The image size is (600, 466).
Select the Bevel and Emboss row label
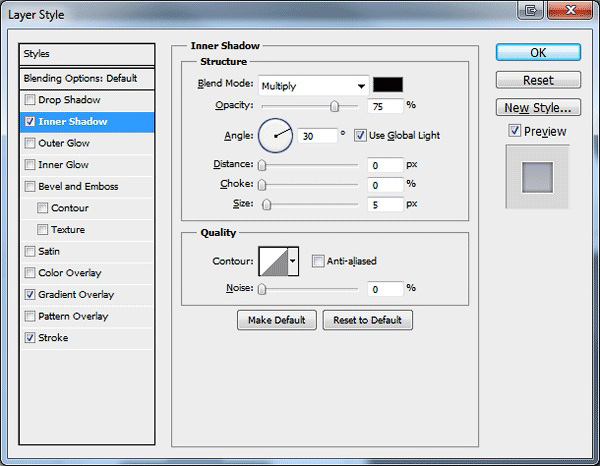[x=78, y=186]
